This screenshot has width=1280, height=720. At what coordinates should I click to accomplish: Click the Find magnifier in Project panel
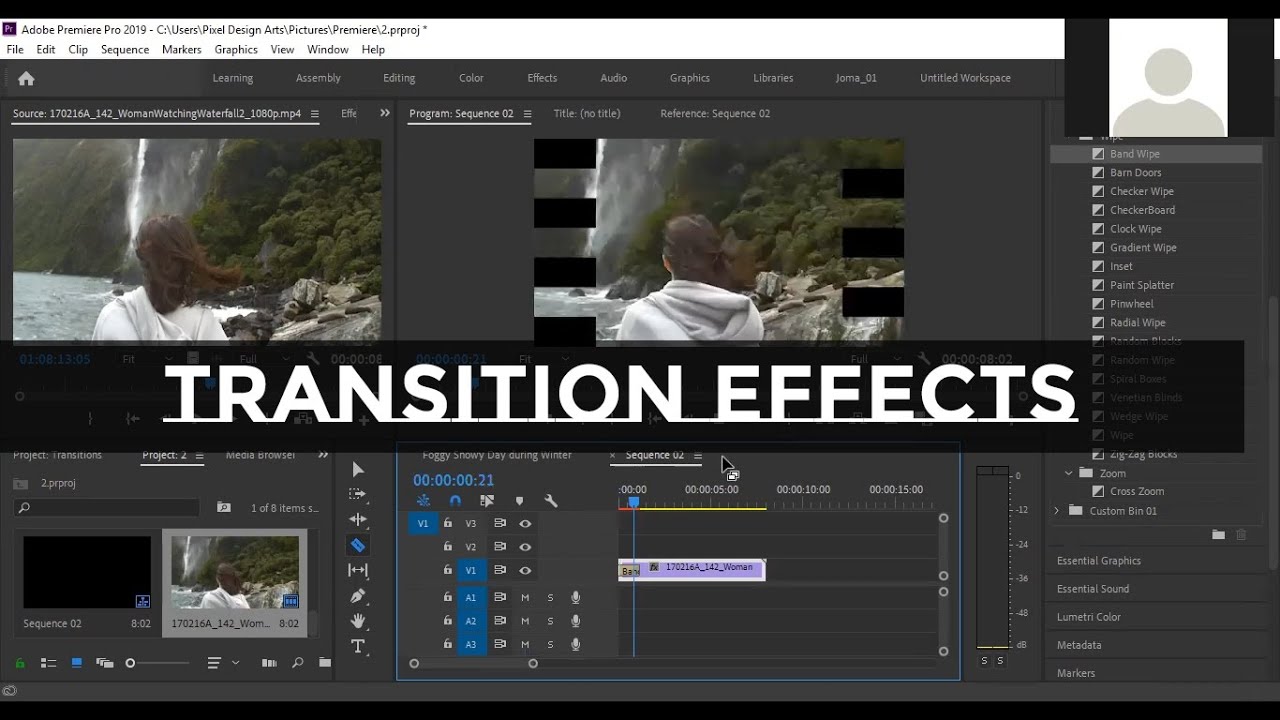297,663
